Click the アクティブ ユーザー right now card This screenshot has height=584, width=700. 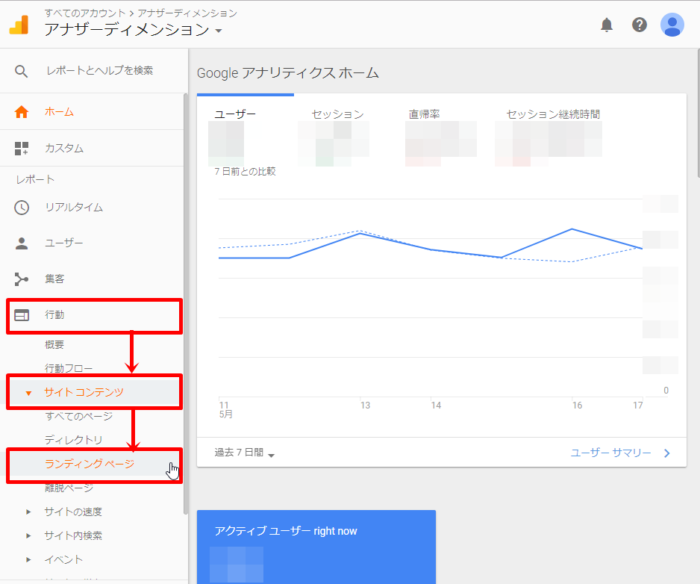[x=316, y=547]
